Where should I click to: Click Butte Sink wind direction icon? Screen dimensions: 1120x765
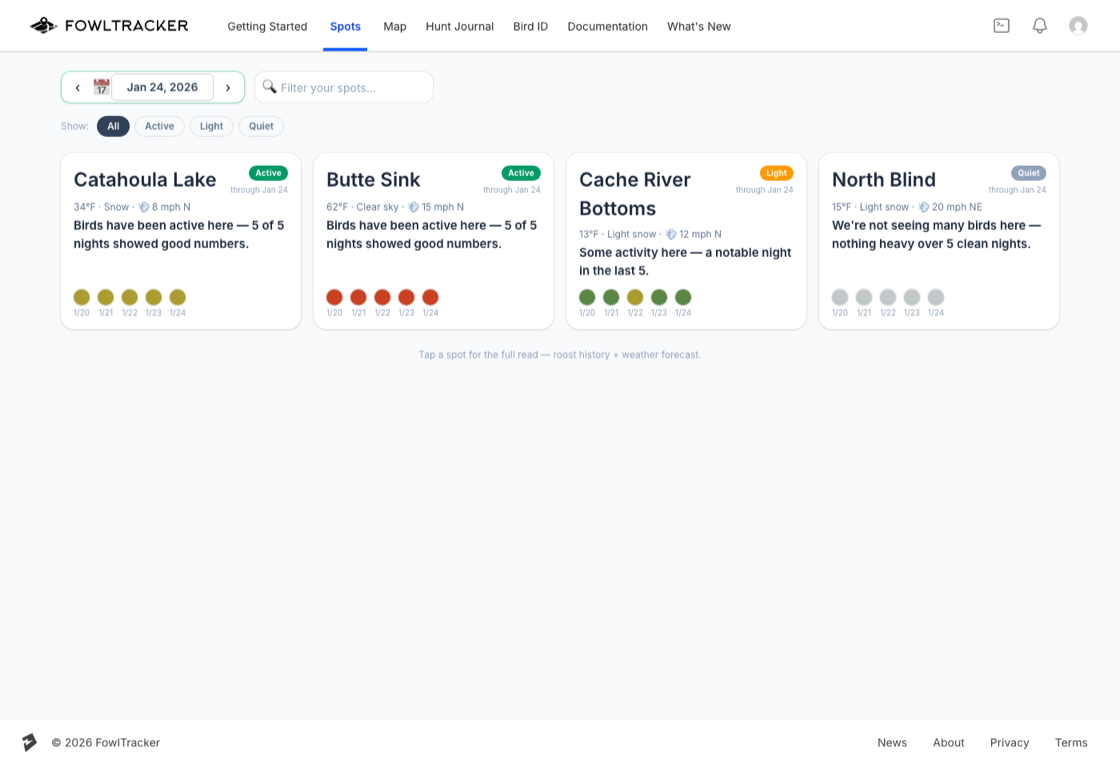(x=414, y=207)
